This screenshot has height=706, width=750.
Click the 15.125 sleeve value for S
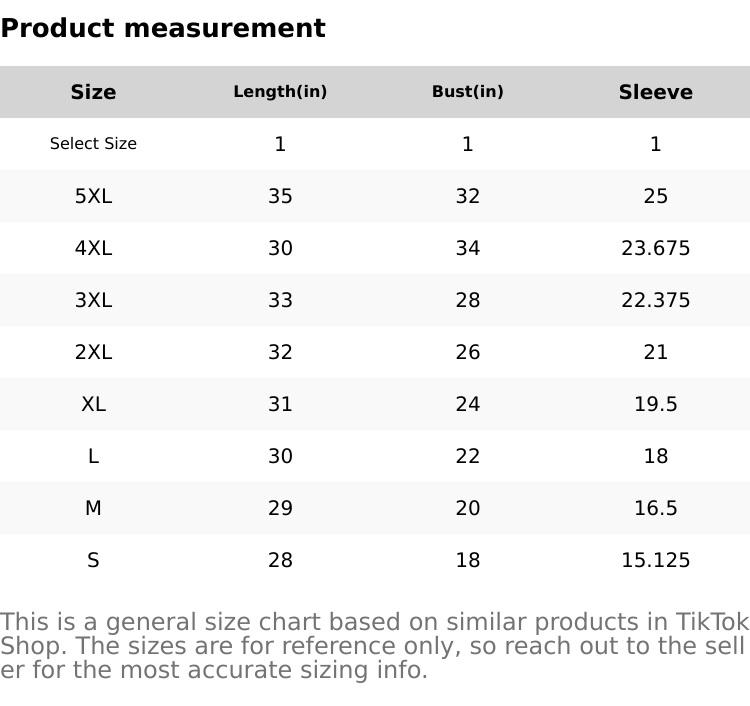[x=655, y=560]
